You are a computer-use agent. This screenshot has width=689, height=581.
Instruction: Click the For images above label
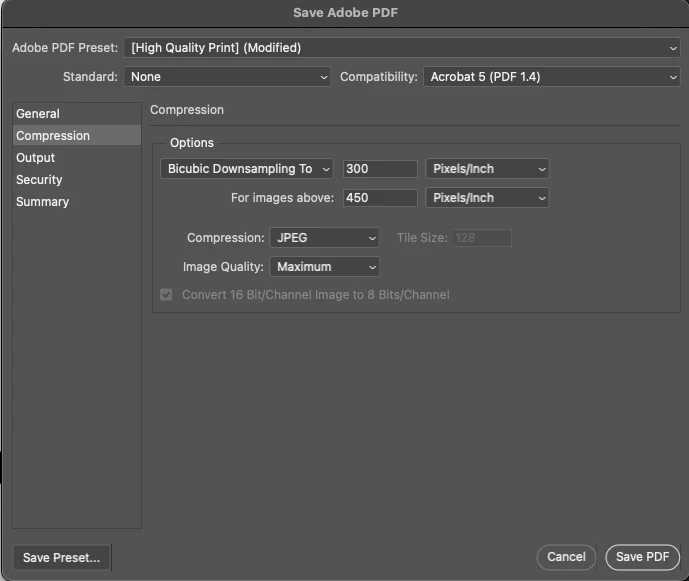pyautogui.click(x=283, y=198)
